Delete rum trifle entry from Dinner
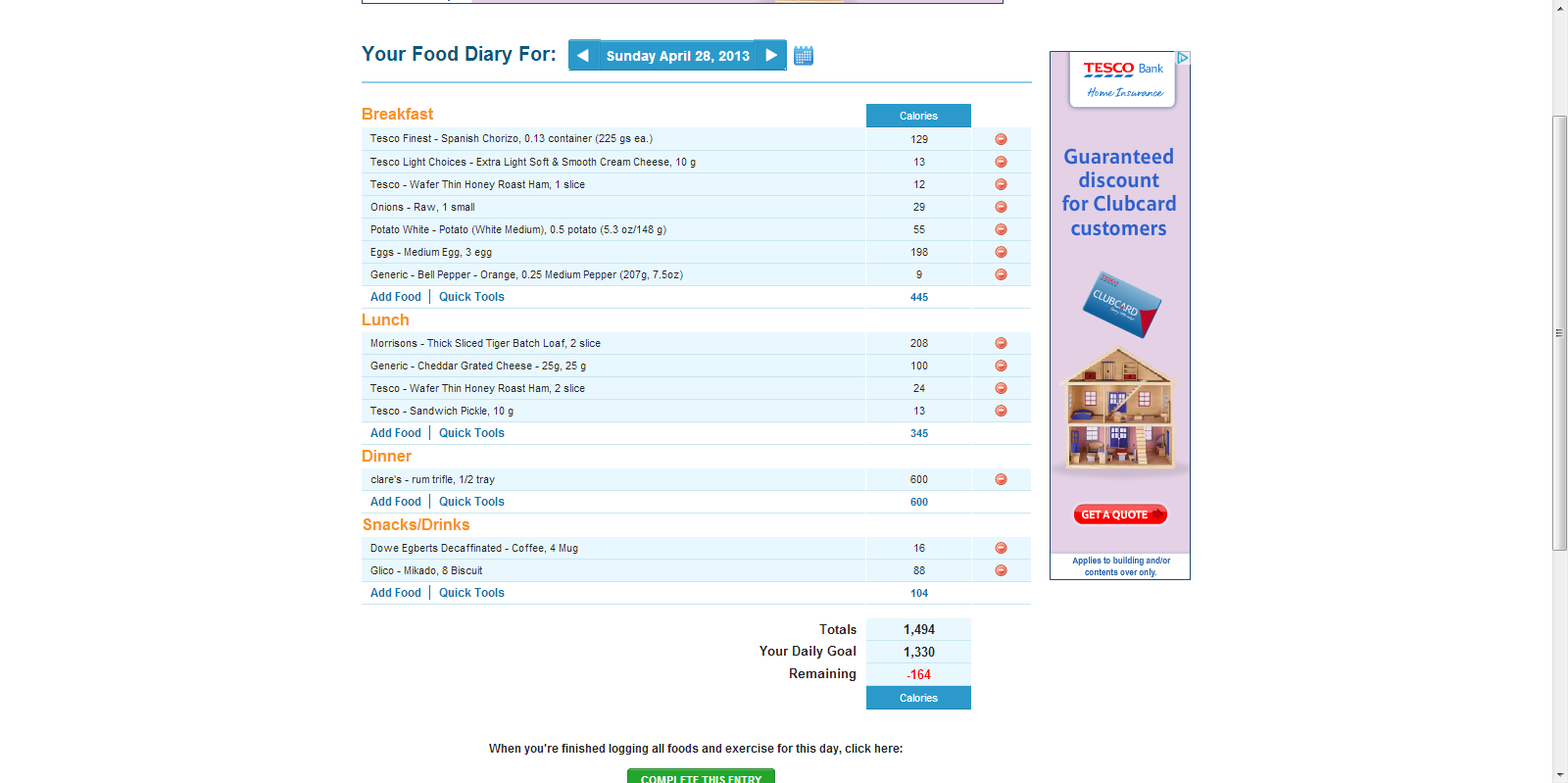The image size is (1568, 783). coord(1001,479)
